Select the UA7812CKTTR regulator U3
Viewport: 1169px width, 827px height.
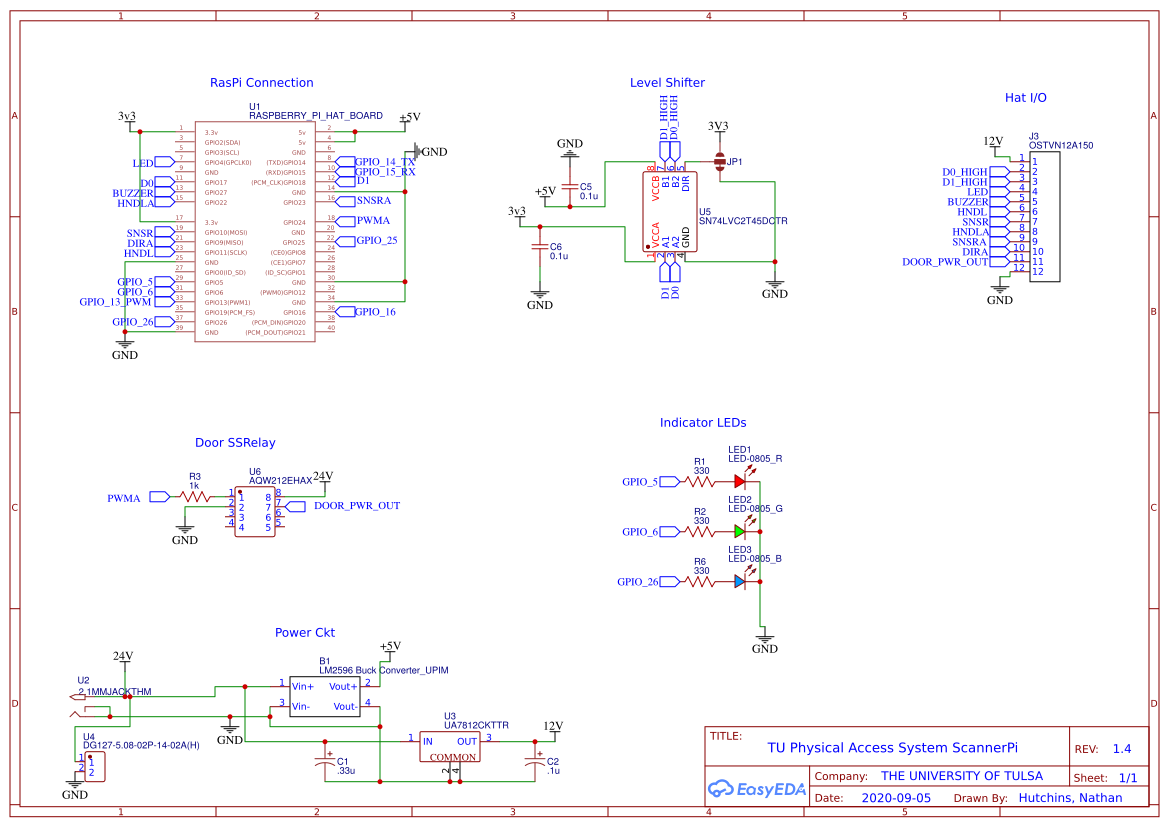point(450,745)
